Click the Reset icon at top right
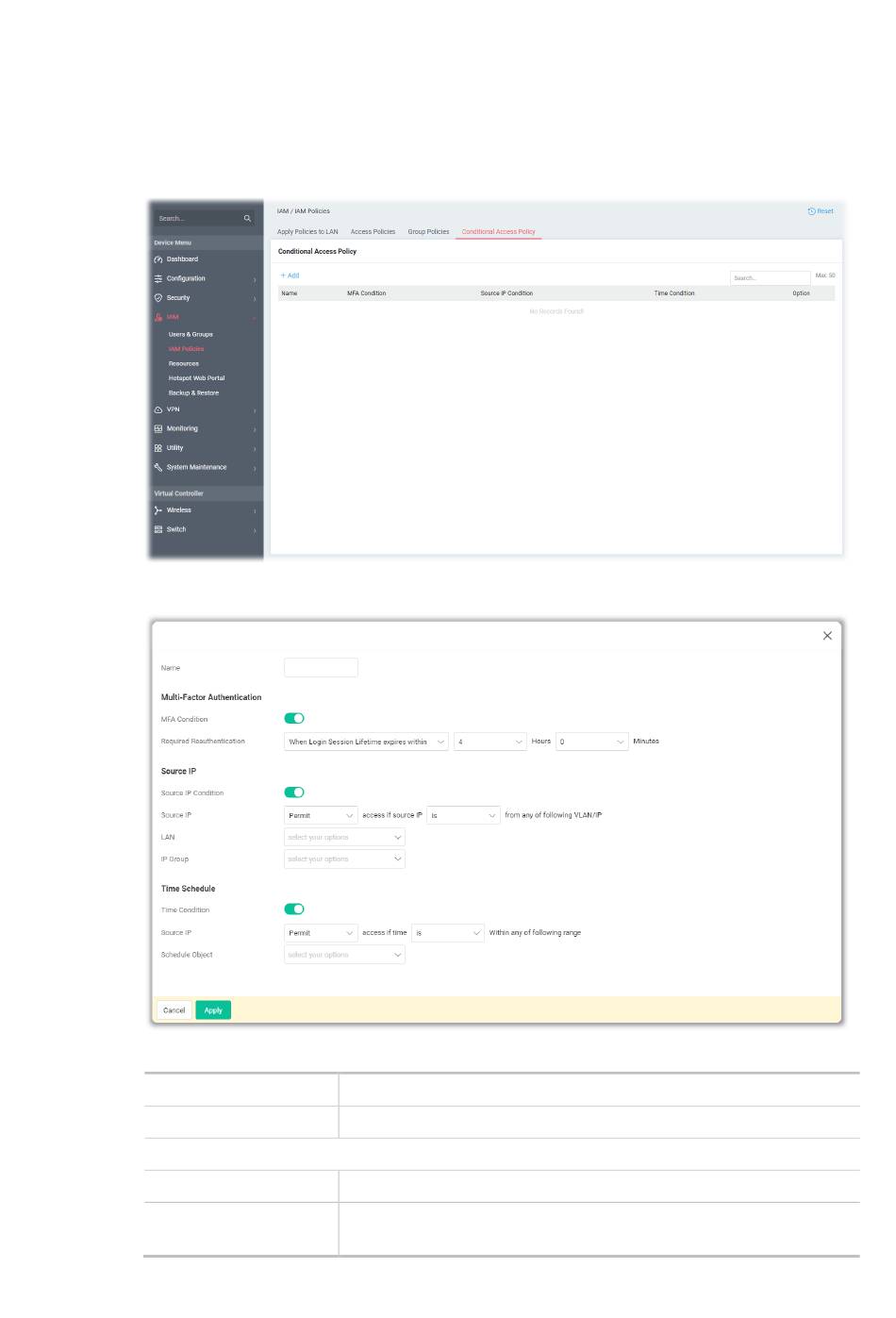This screenshot has width=896, height=1318. click(811, 211)
